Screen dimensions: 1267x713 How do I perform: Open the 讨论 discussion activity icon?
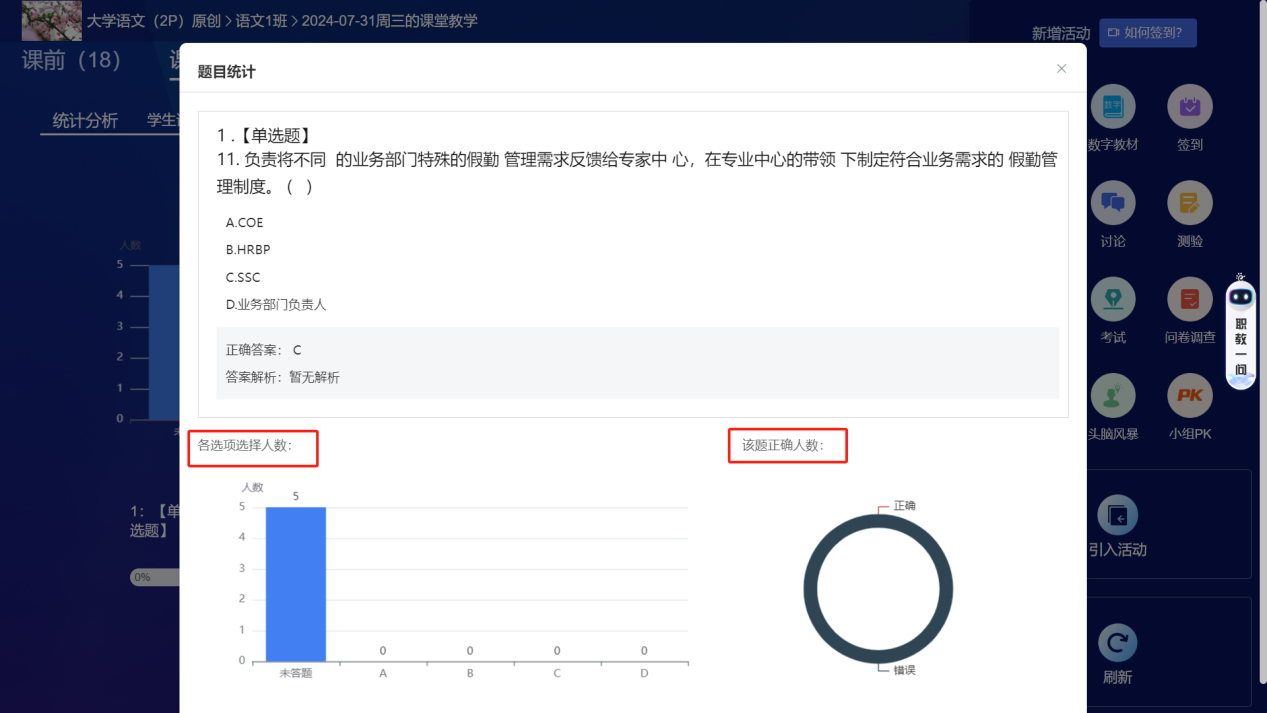coord(1112,203)
